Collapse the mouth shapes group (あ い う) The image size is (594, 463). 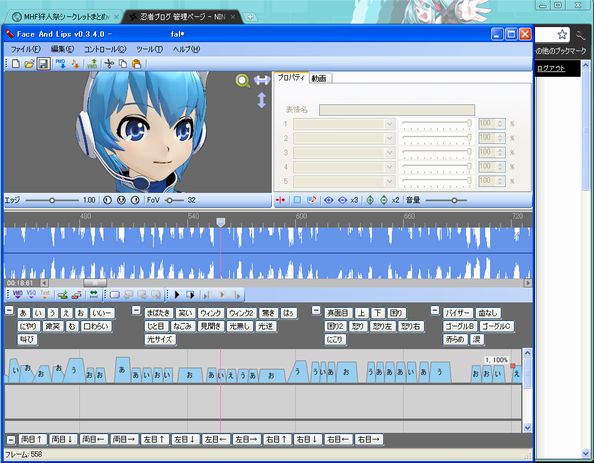[x=9, y=311]
